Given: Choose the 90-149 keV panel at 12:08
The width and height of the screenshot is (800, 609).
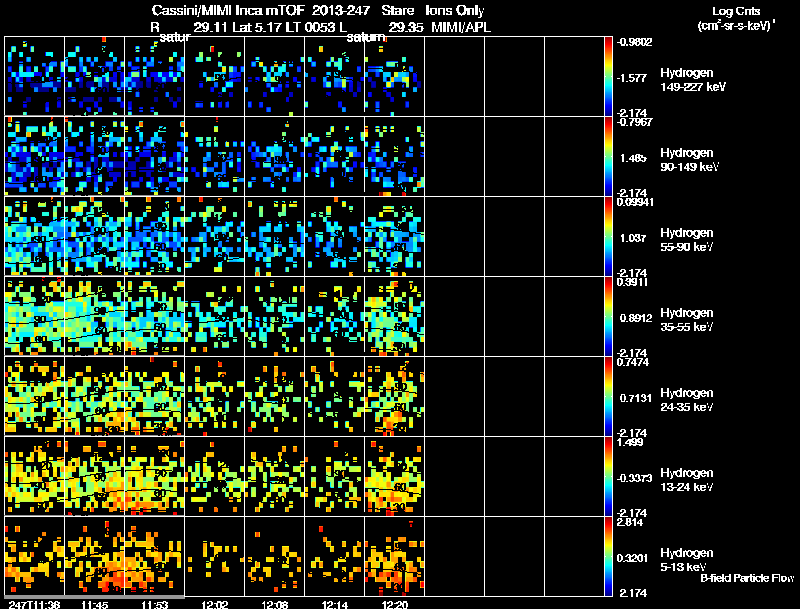Looking at the screenshot, I should [274, 156].
